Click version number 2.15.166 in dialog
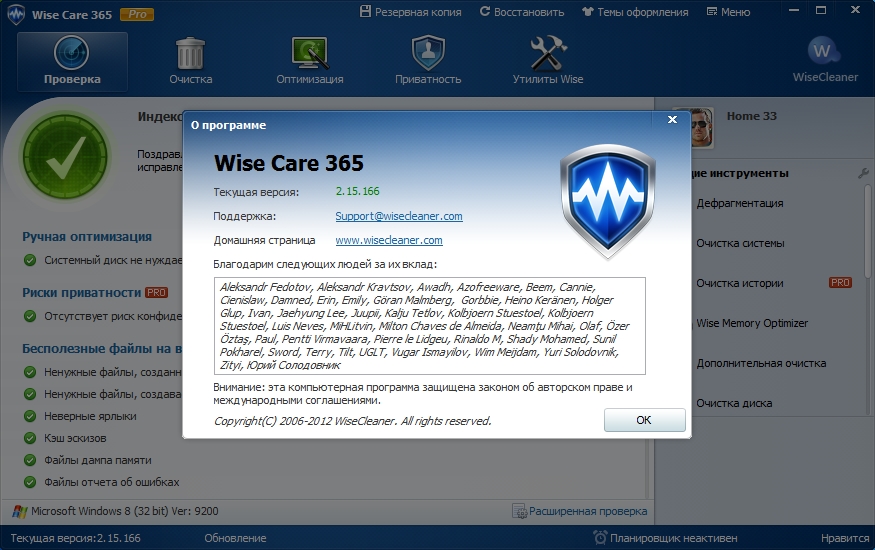 point(357,191)
